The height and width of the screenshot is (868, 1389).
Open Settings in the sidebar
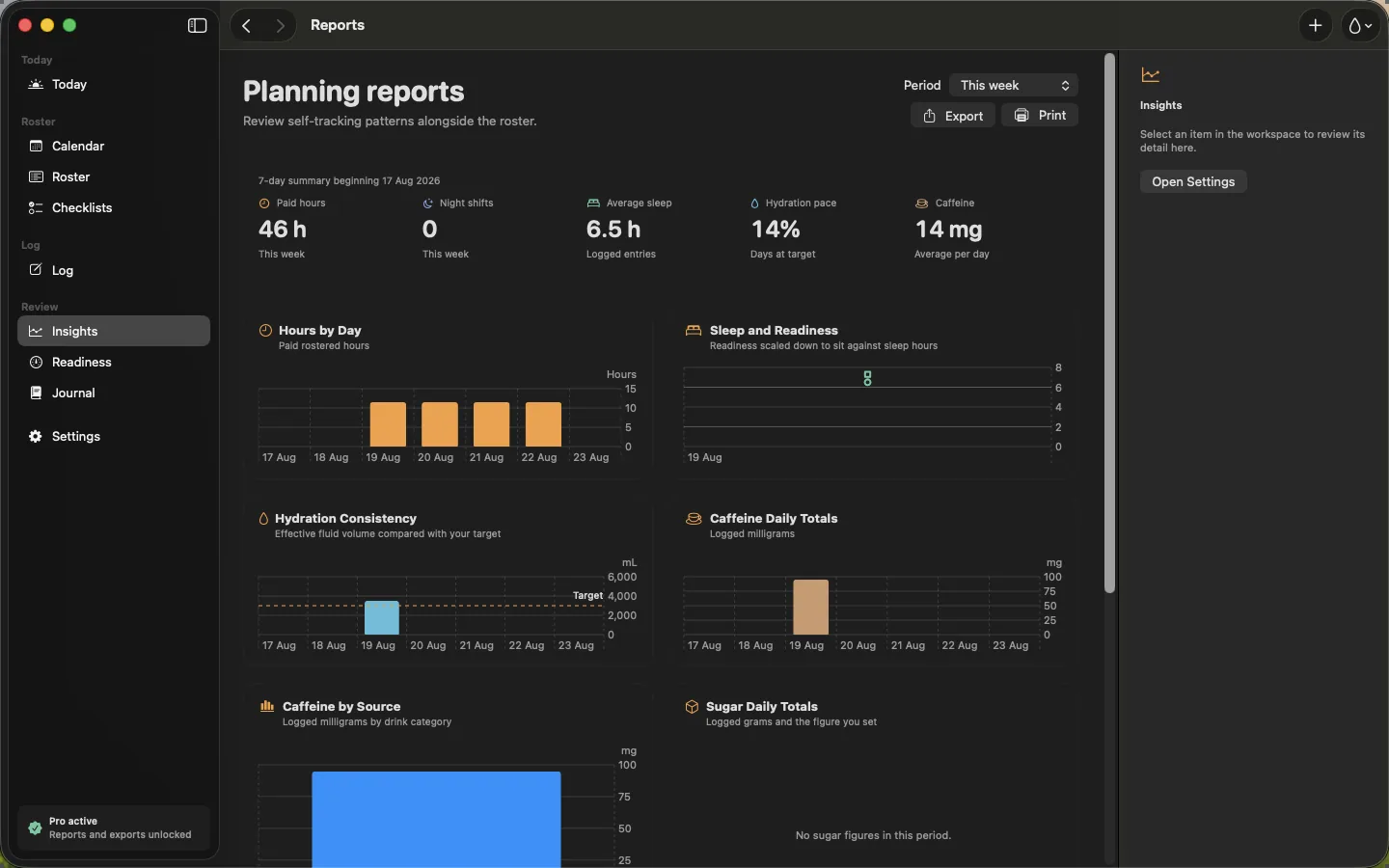pos(114,437)
